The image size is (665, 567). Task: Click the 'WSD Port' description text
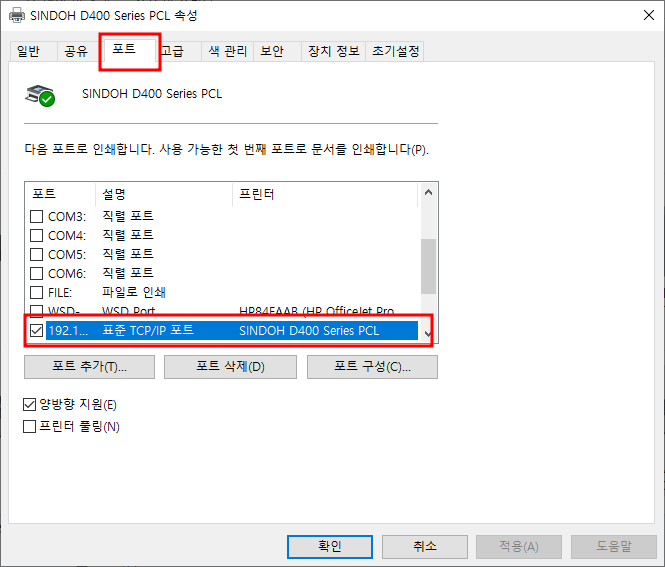(x=129, y=311)
